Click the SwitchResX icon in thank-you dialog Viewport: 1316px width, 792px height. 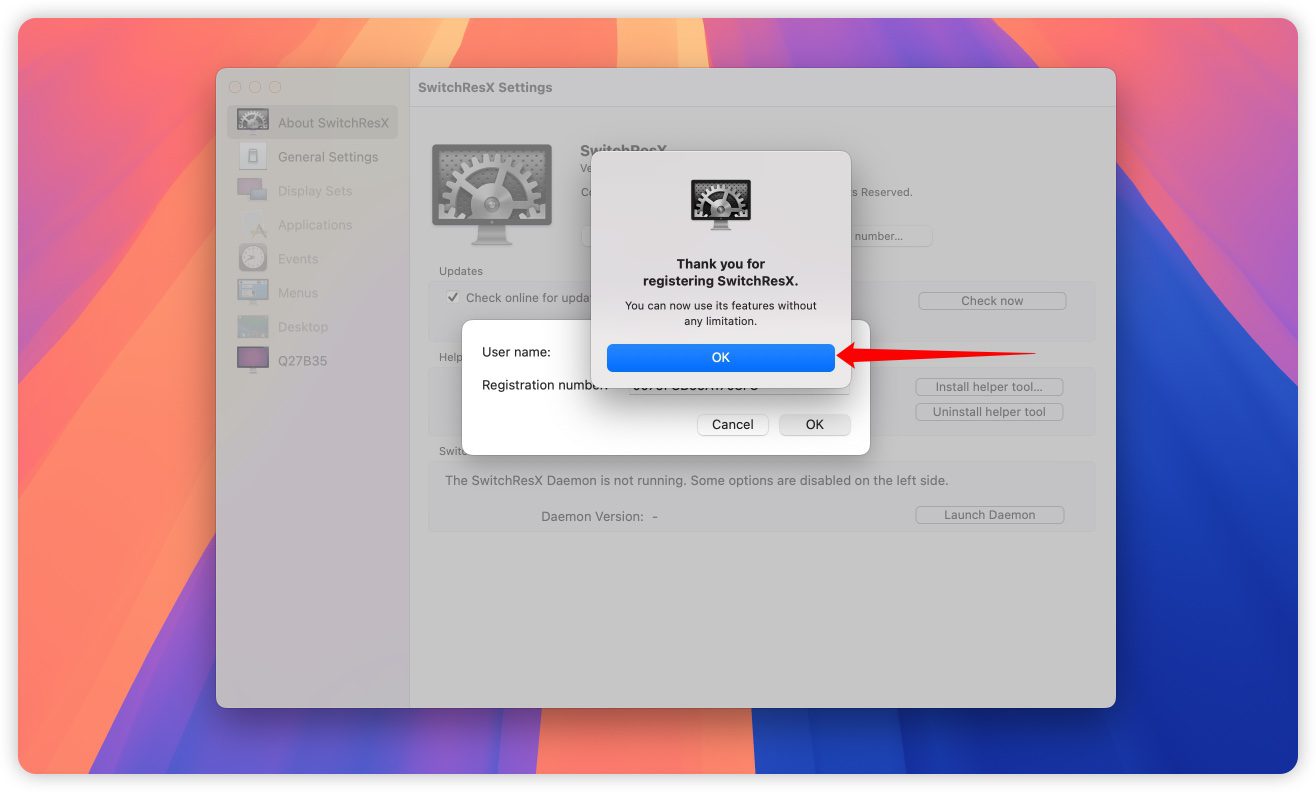click(x=720, y=204)
